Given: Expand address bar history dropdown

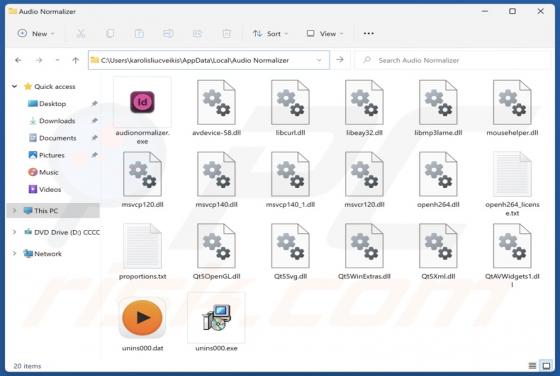Looking at the screenshot, I should click(x=319, y=60).
